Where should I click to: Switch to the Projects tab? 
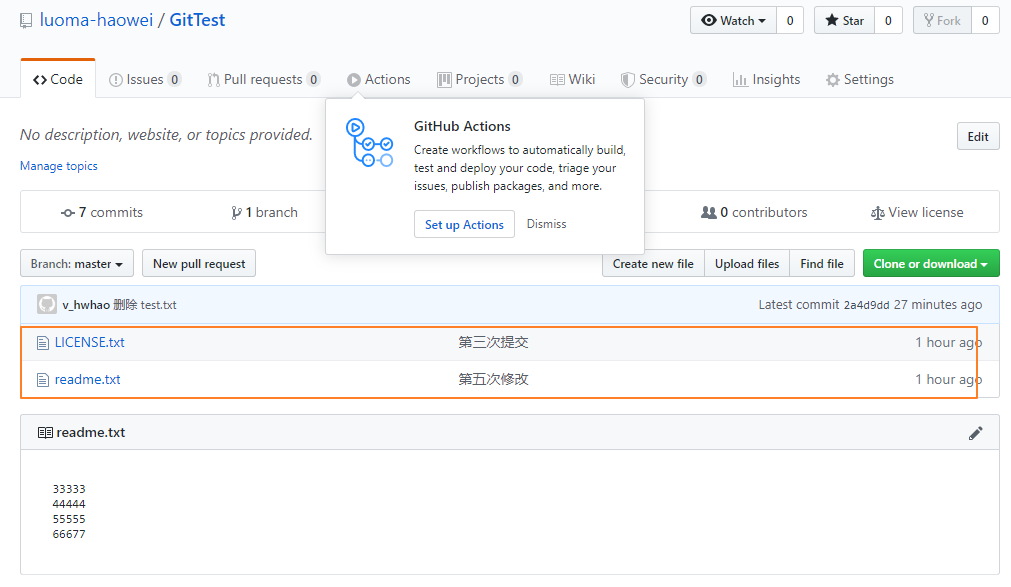(x=480, y=79)
